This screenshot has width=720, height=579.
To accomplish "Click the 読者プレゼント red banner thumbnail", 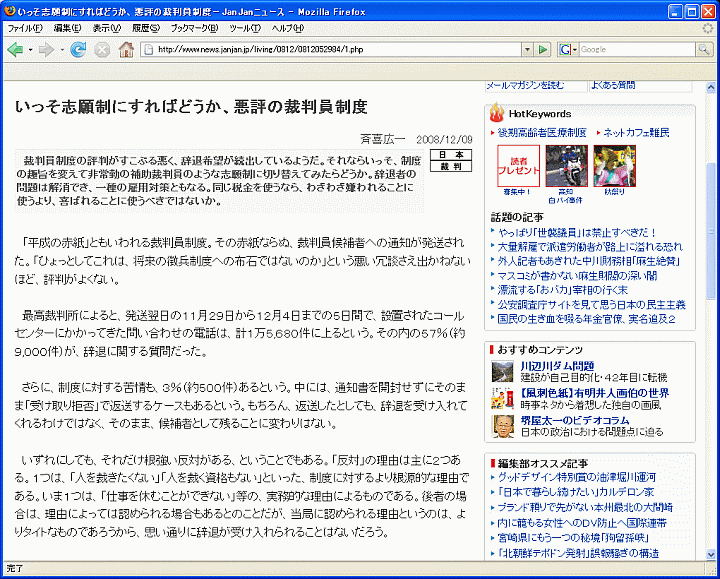I will [518, 164].
